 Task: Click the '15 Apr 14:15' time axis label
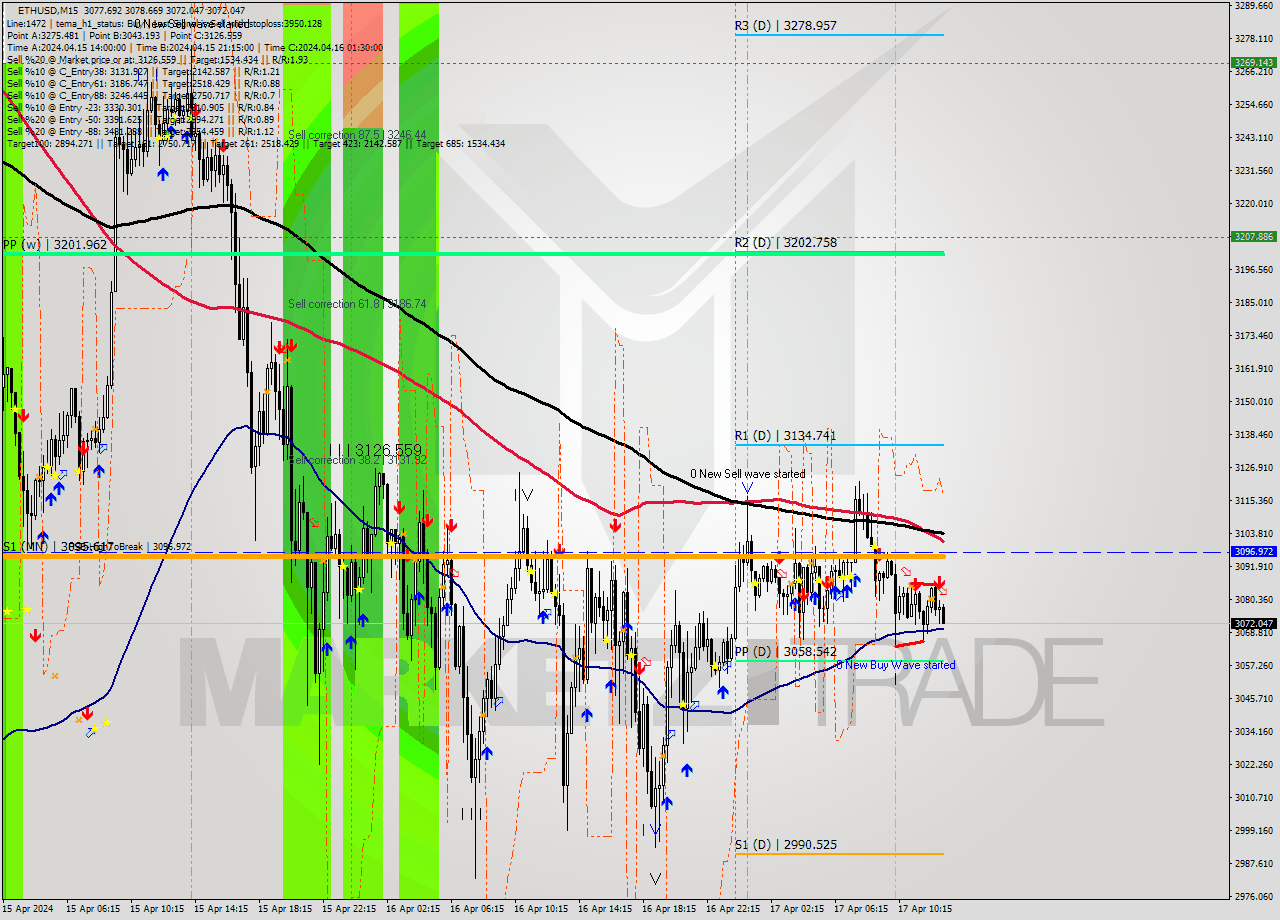coord(221,909)
